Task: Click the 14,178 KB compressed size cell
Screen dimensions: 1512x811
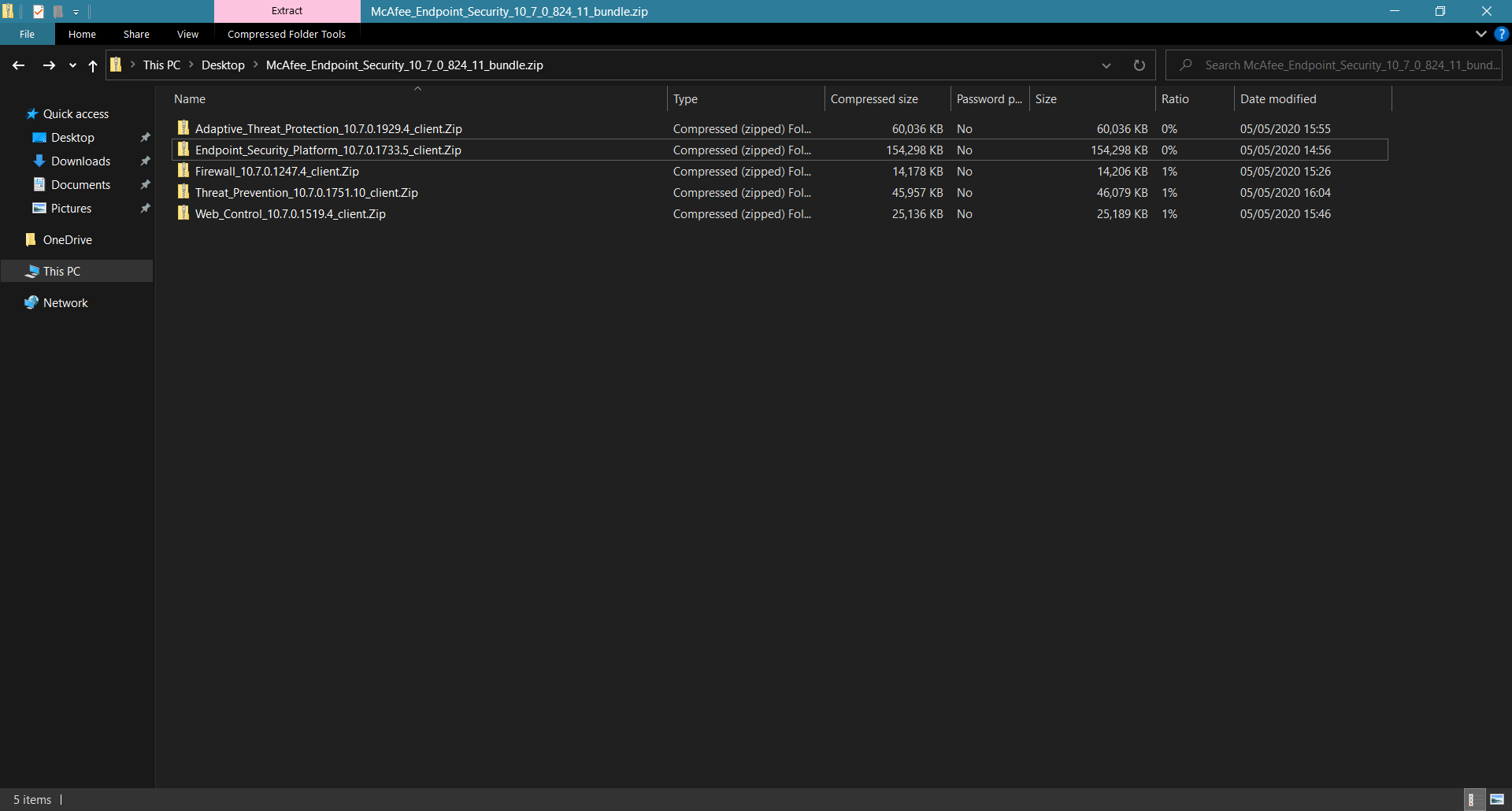Action: [917, 172]
